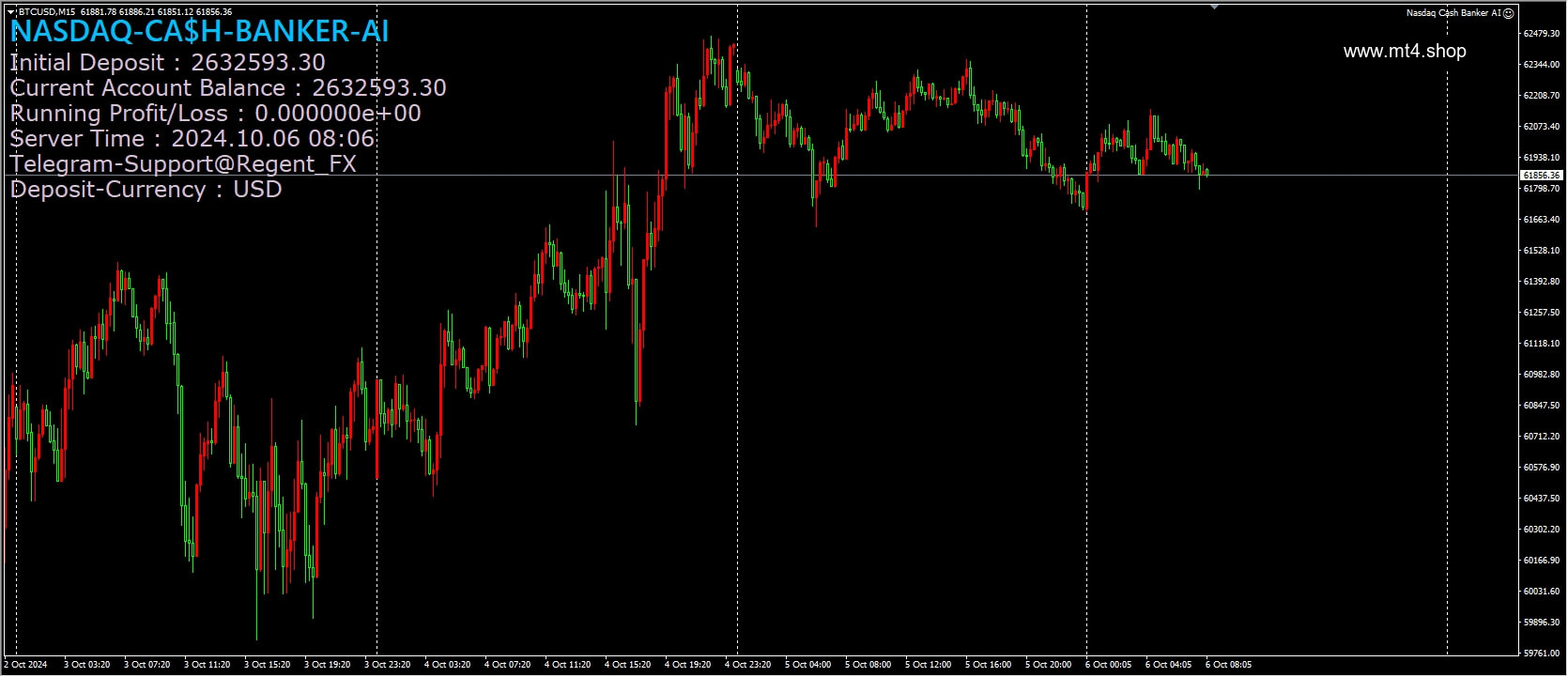This screenshot has height=677, width=1568.
Task: Click the BTCUSD,M15 symbol label
Action: coord(47,12)
